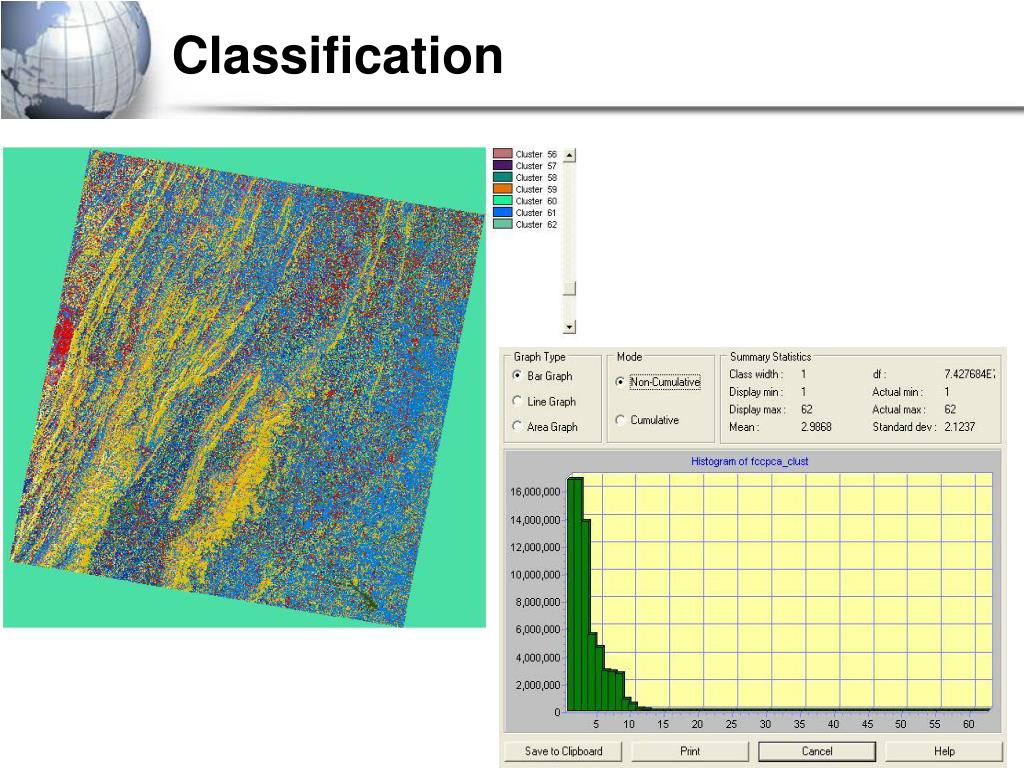
Task: Choose the Line Graph option
Action: (x=517, y=401)
